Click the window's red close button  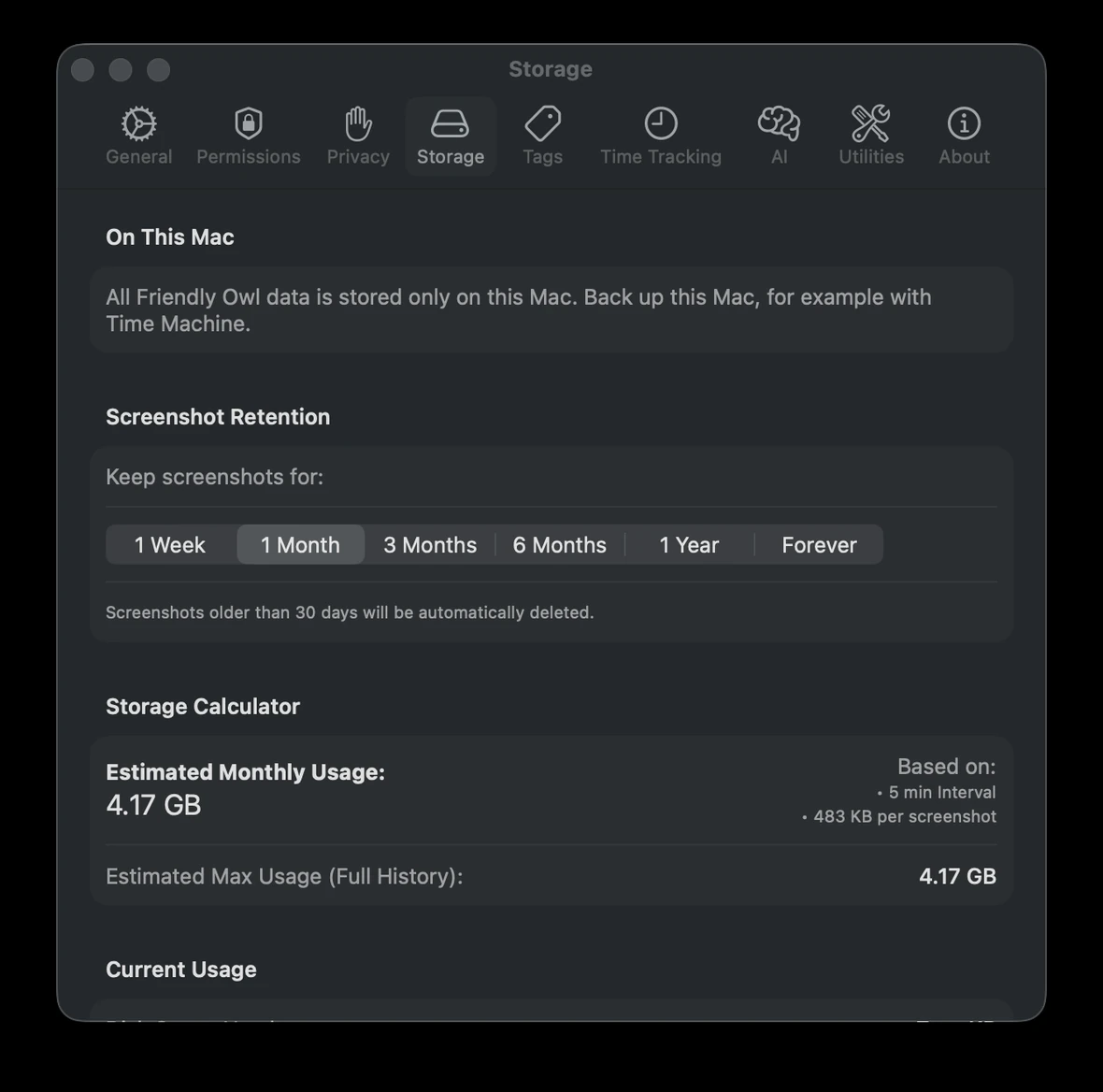[83, 70]
